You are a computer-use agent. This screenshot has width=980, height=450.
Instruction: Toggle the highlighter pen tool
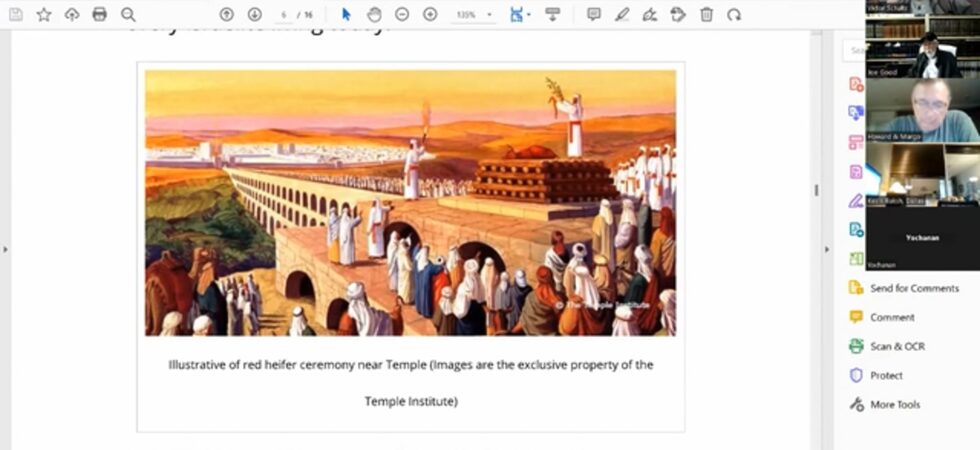[x=622, y=14]
